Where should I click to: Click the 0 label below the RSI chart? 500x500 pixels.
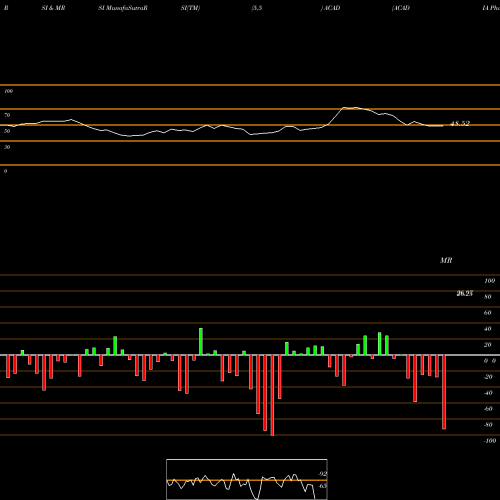(x=5, y=171)
